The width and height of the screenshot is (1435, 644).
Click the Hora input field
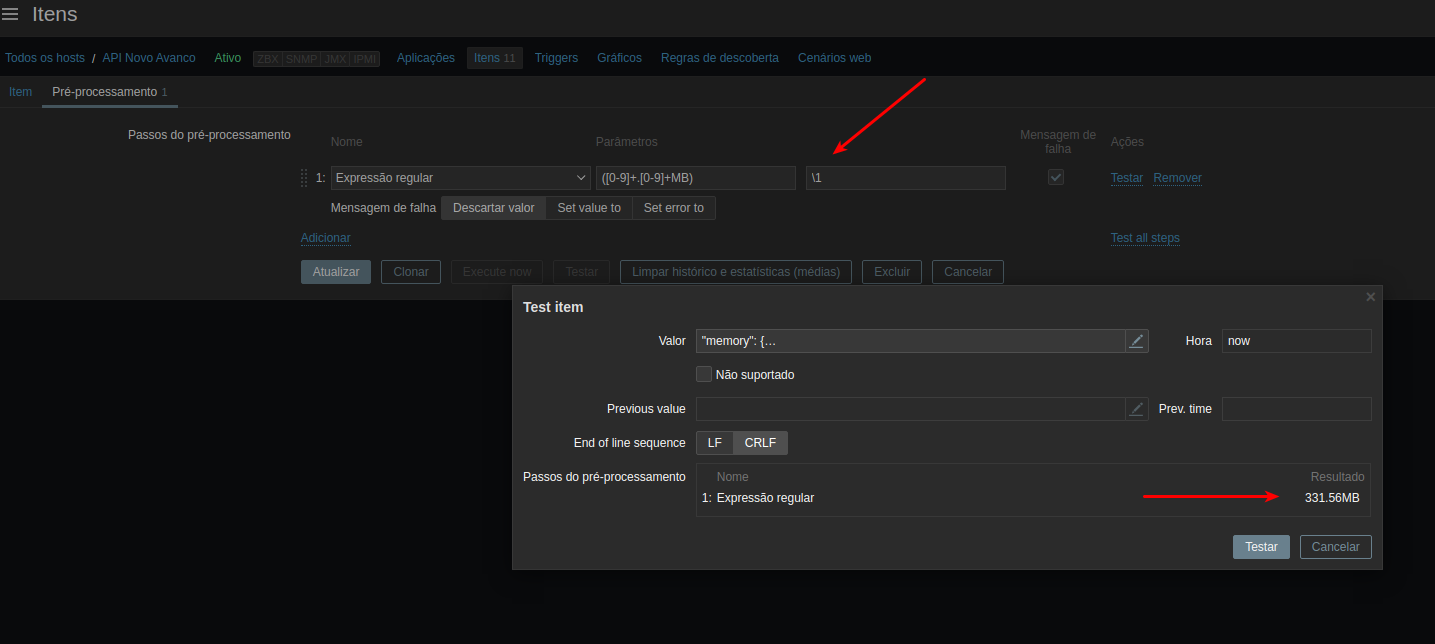[1296, 341]
